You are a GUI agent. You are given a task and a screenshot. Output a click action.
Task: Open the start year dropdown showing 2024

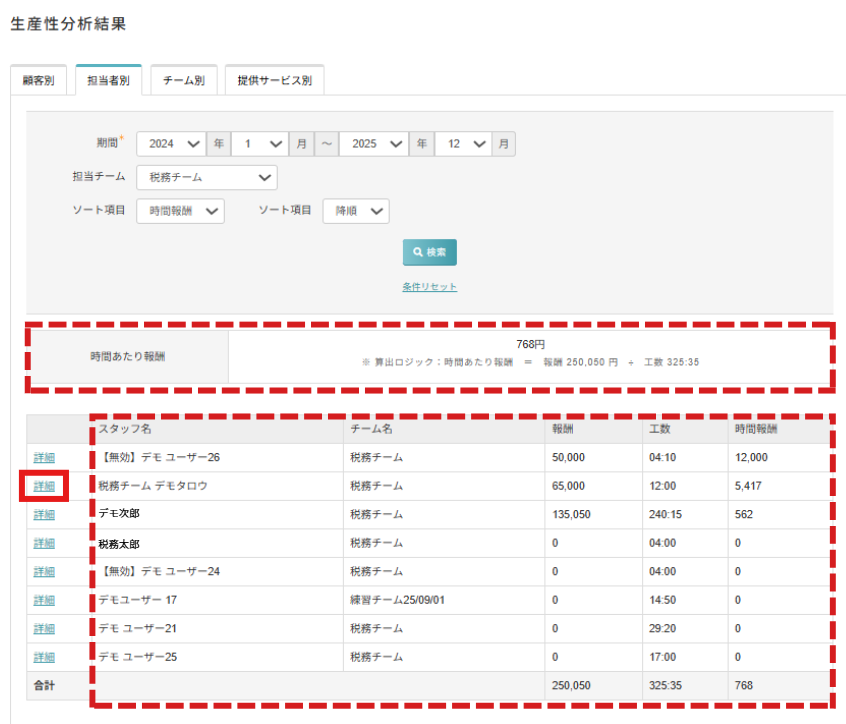coord(171,144)
